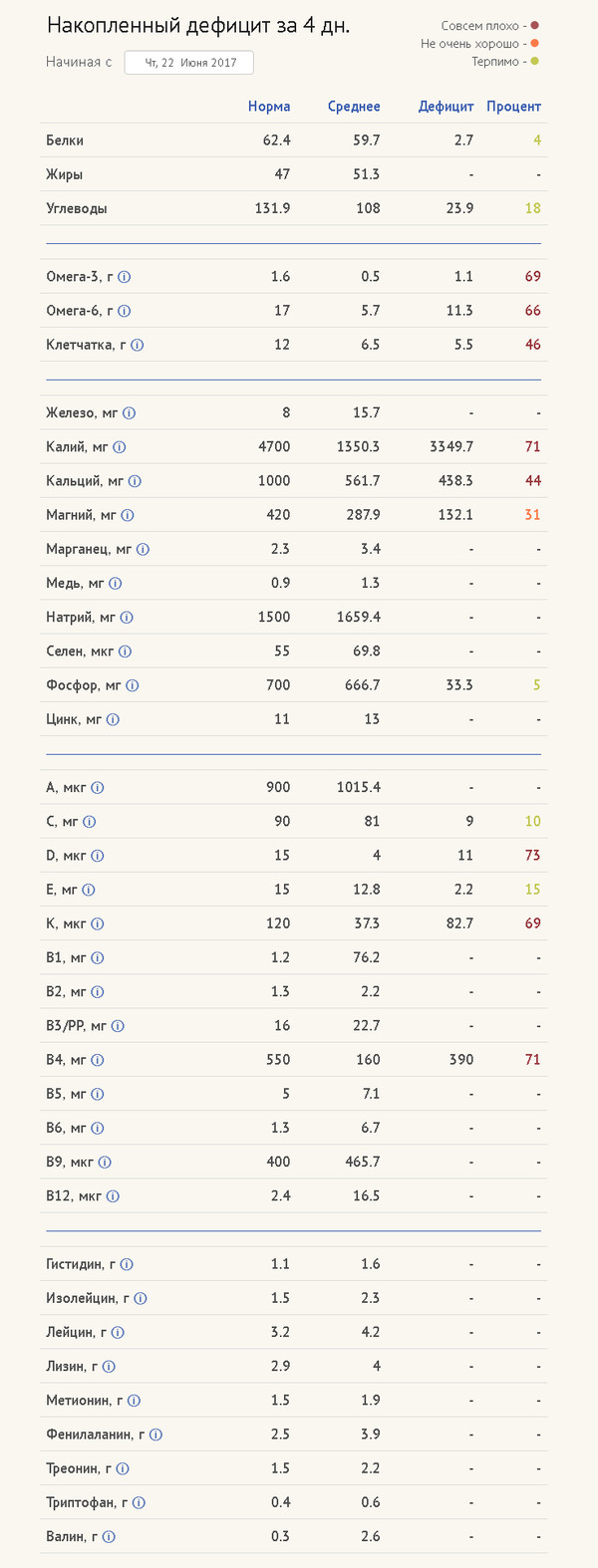The image size is (598, 1568).
Task: Click info icon next to B3/PP
Action: coord(118,1026)
